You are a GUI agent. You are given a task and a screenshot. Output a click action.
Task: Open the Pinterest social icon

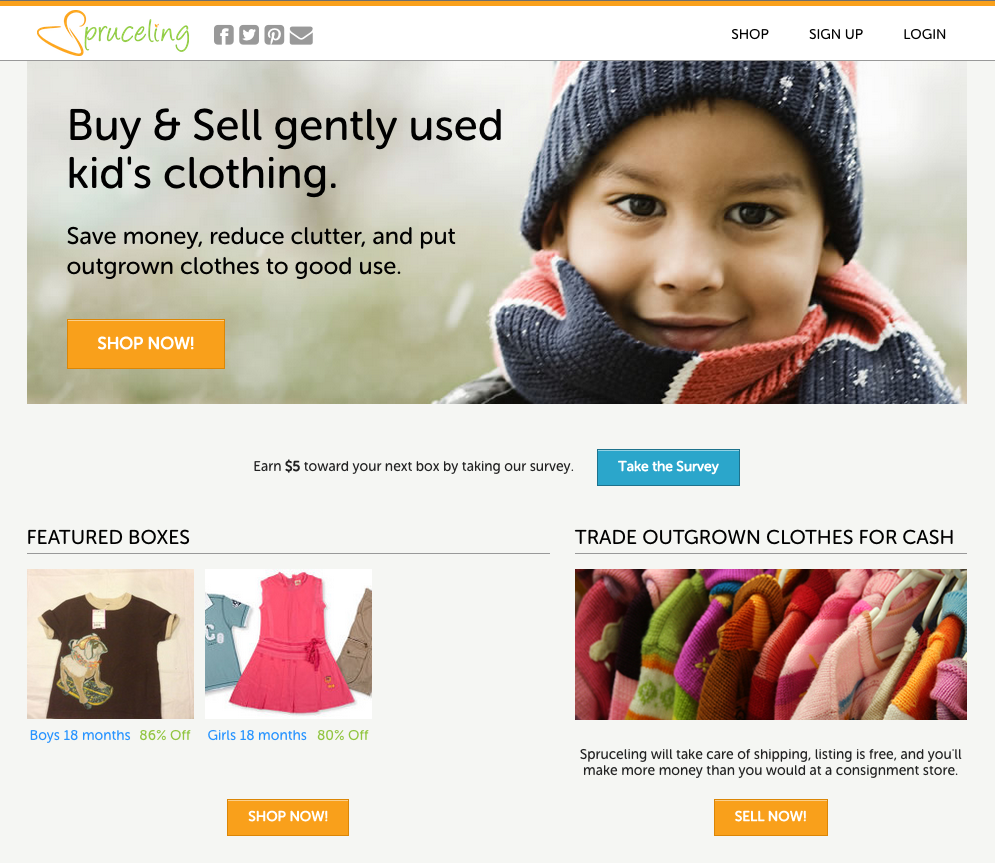pos(274,35)
